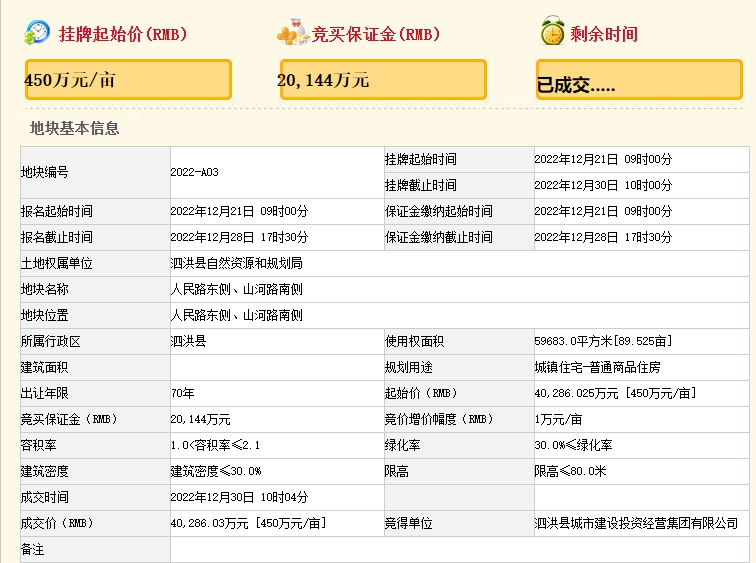Click the 70年 lease term value
The image size is (756, 563).
[x=183, y=393]
